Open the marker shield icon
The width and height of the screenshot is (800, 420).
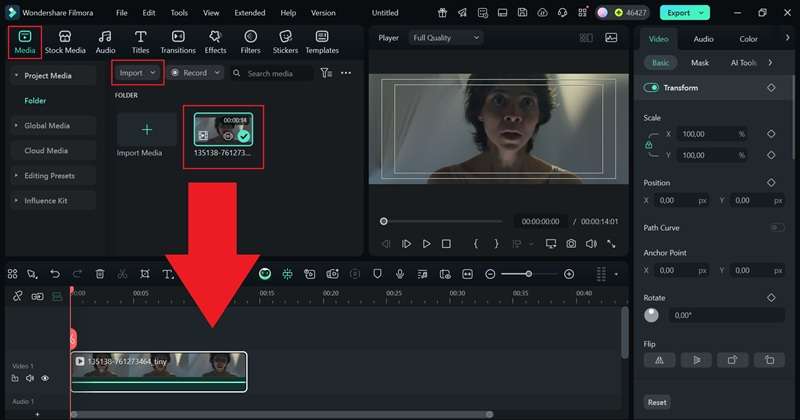coord(377,274)
